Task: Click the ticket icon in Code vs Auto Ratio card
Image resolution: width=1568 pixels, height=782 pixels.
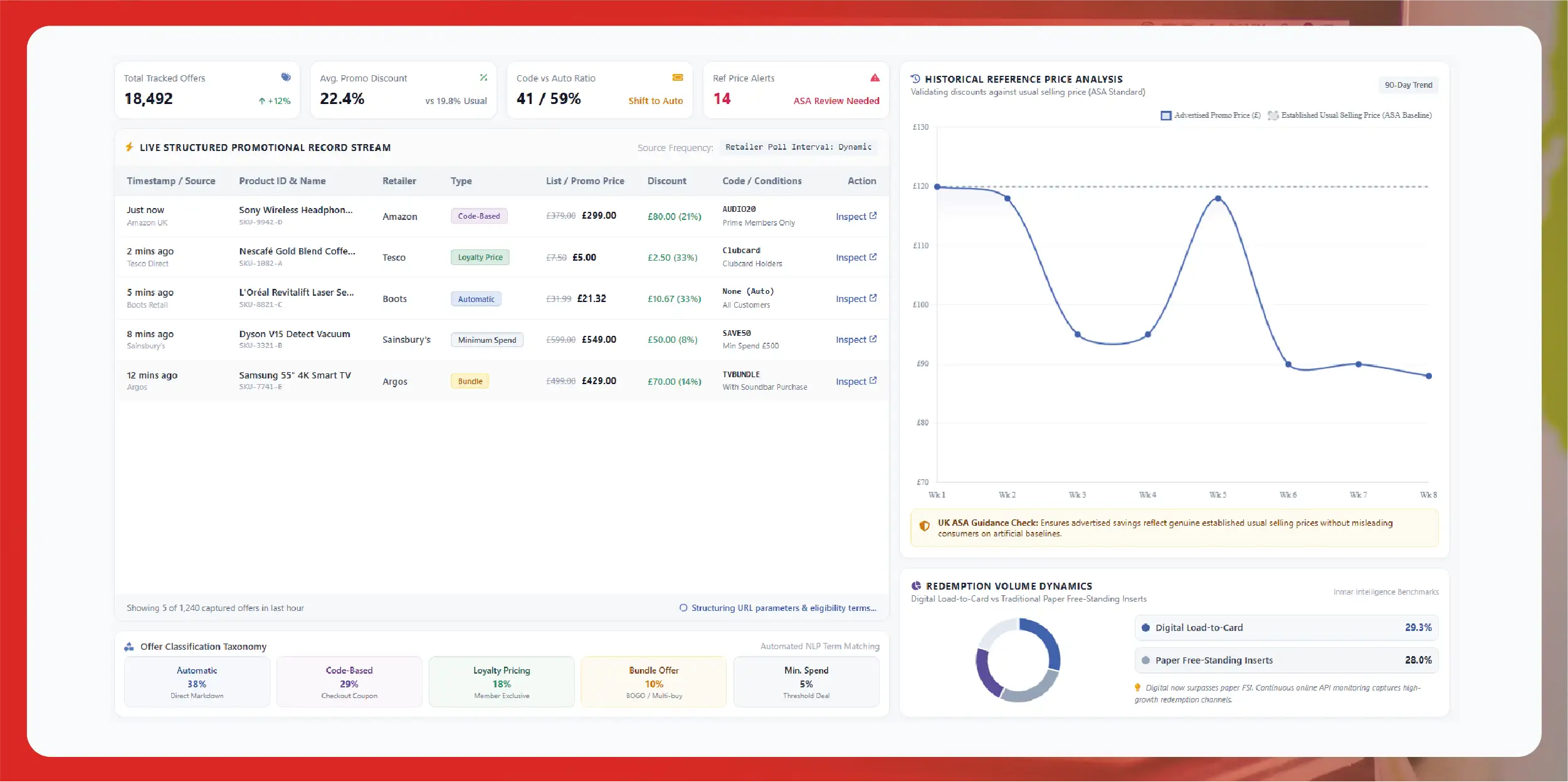Action: pos(678,77)
